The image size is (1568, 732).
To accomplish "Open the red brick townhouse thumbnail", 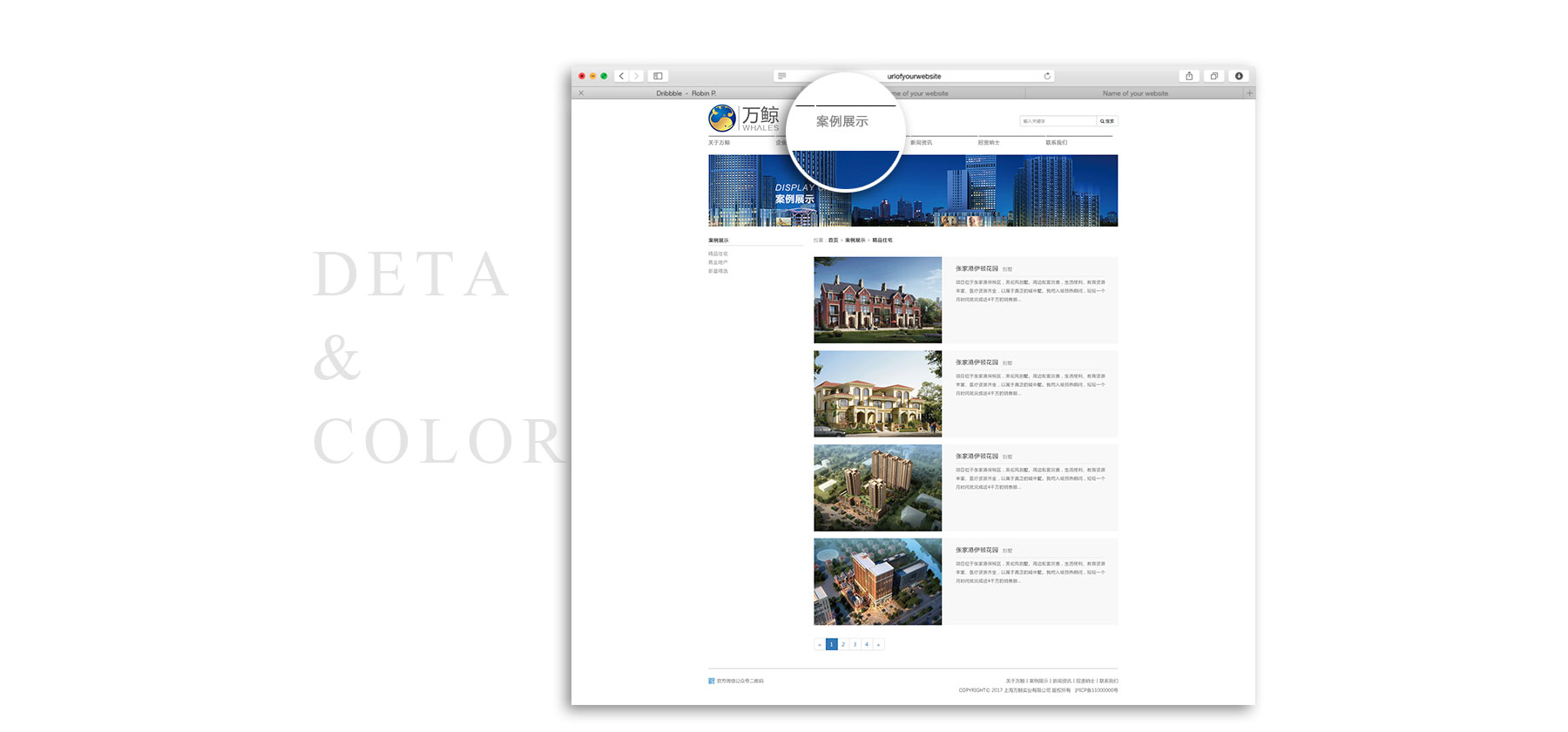I will (x=877, y=300).
